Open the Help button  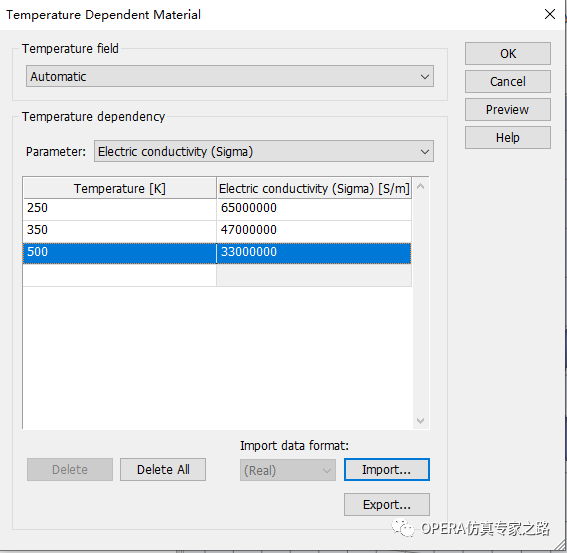coord(508,137)
